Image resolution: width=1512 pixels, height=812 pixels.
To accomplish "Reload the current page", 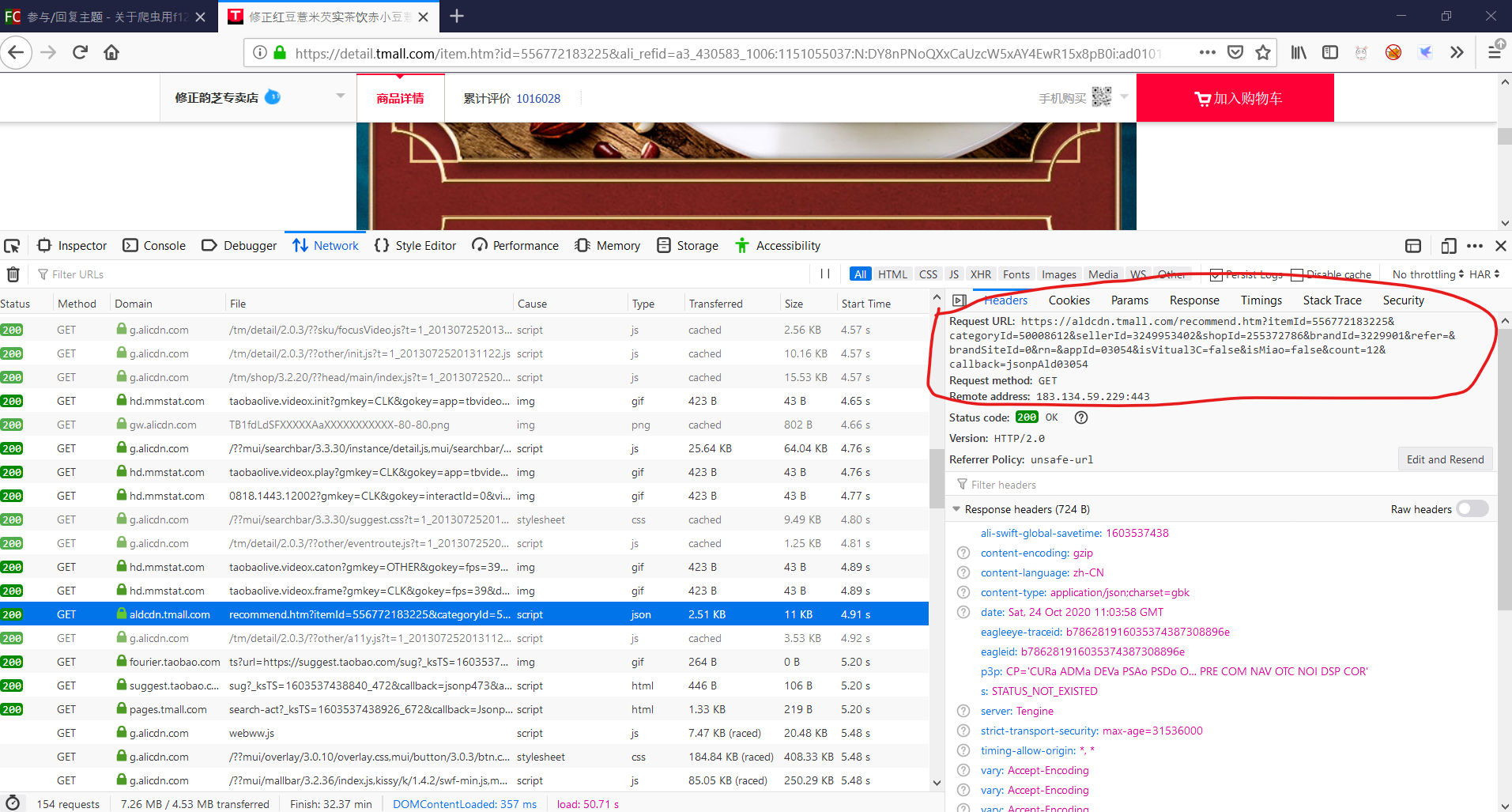I will (80, 52).
